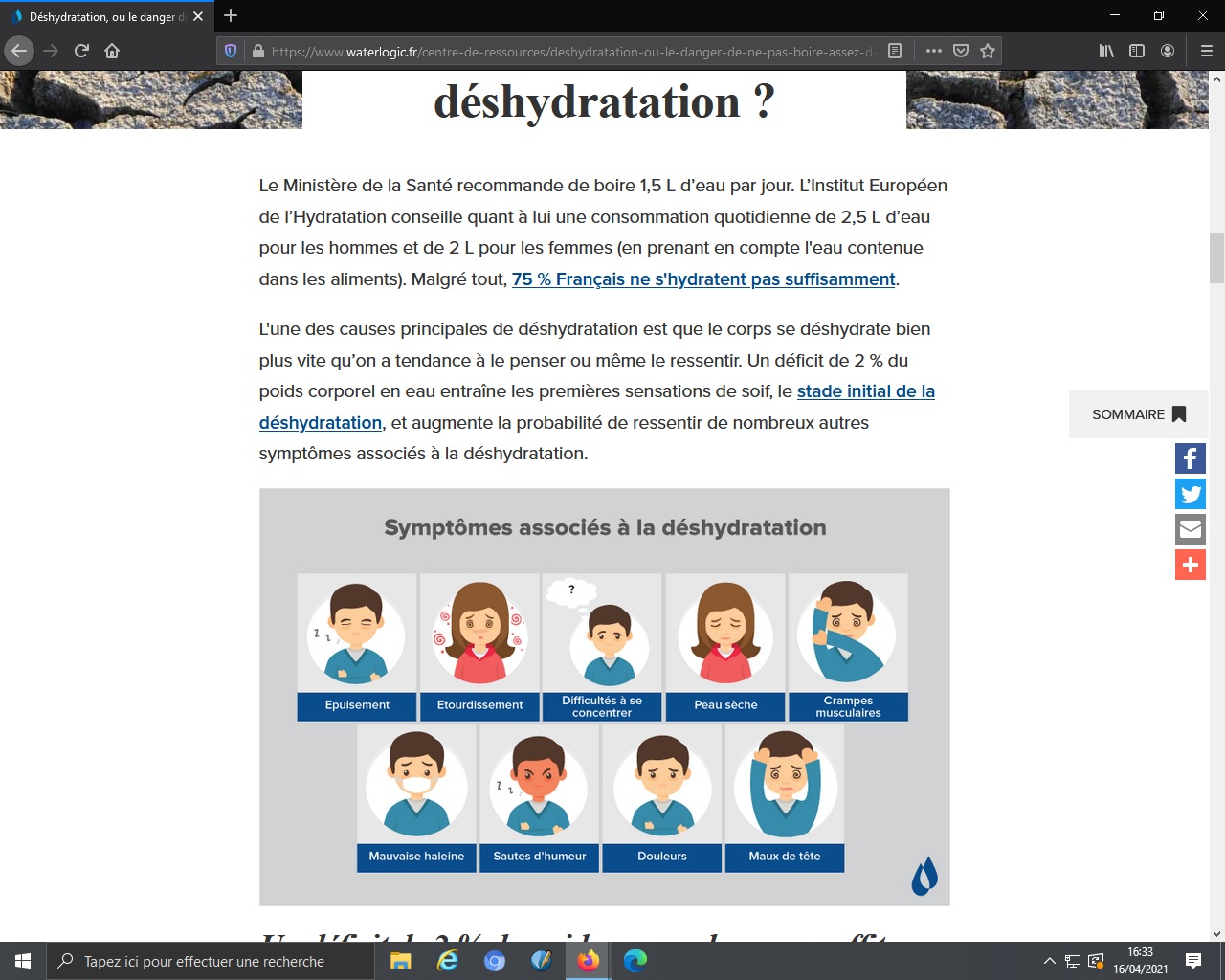
Task: Open the SOMMAIRE table of contents
Action: pyautogui.click(x=1138, y=414)
